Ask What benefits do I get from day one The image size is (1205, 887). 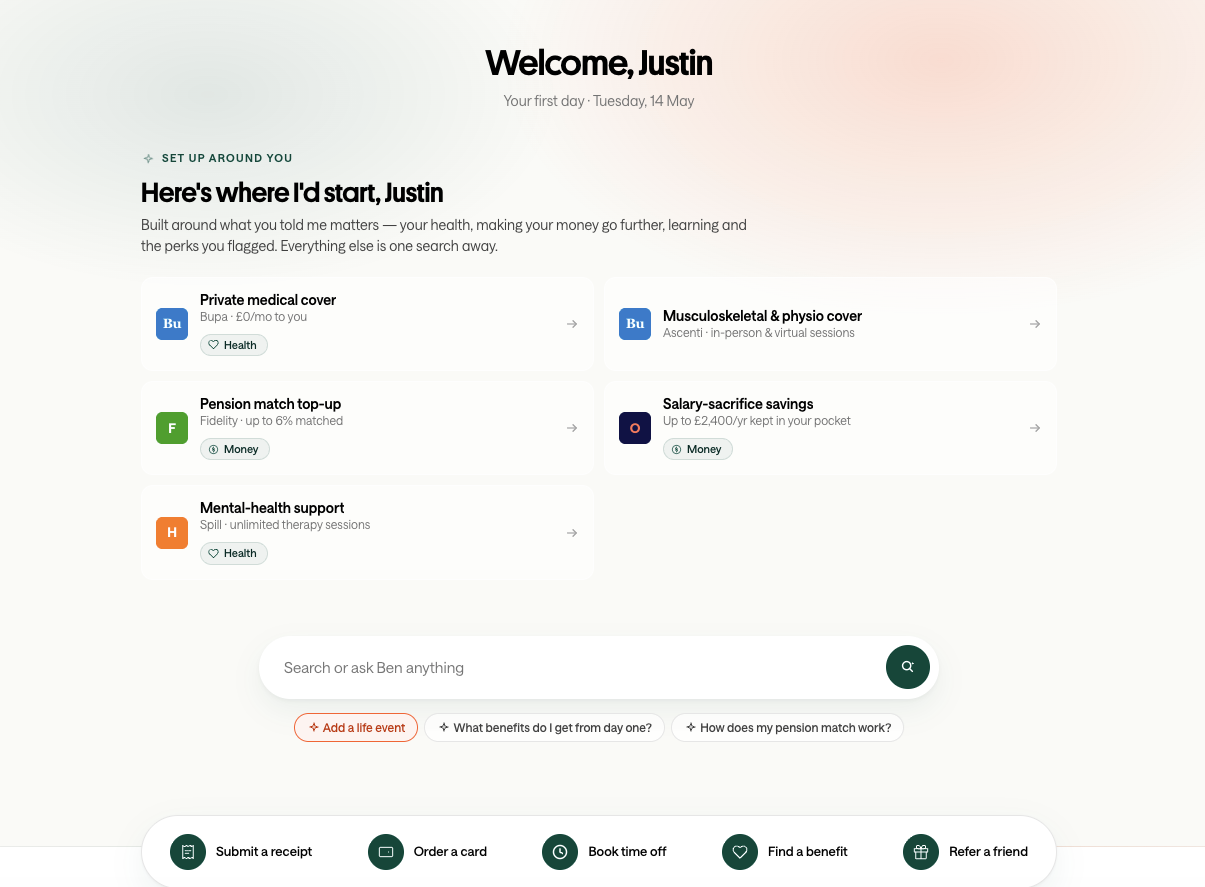click(545, 728)
